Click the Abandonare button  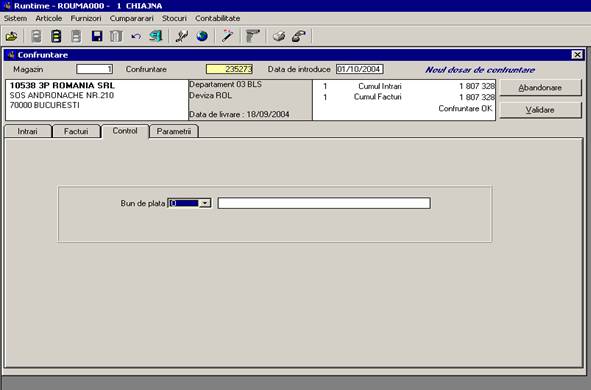pos(540,88)
